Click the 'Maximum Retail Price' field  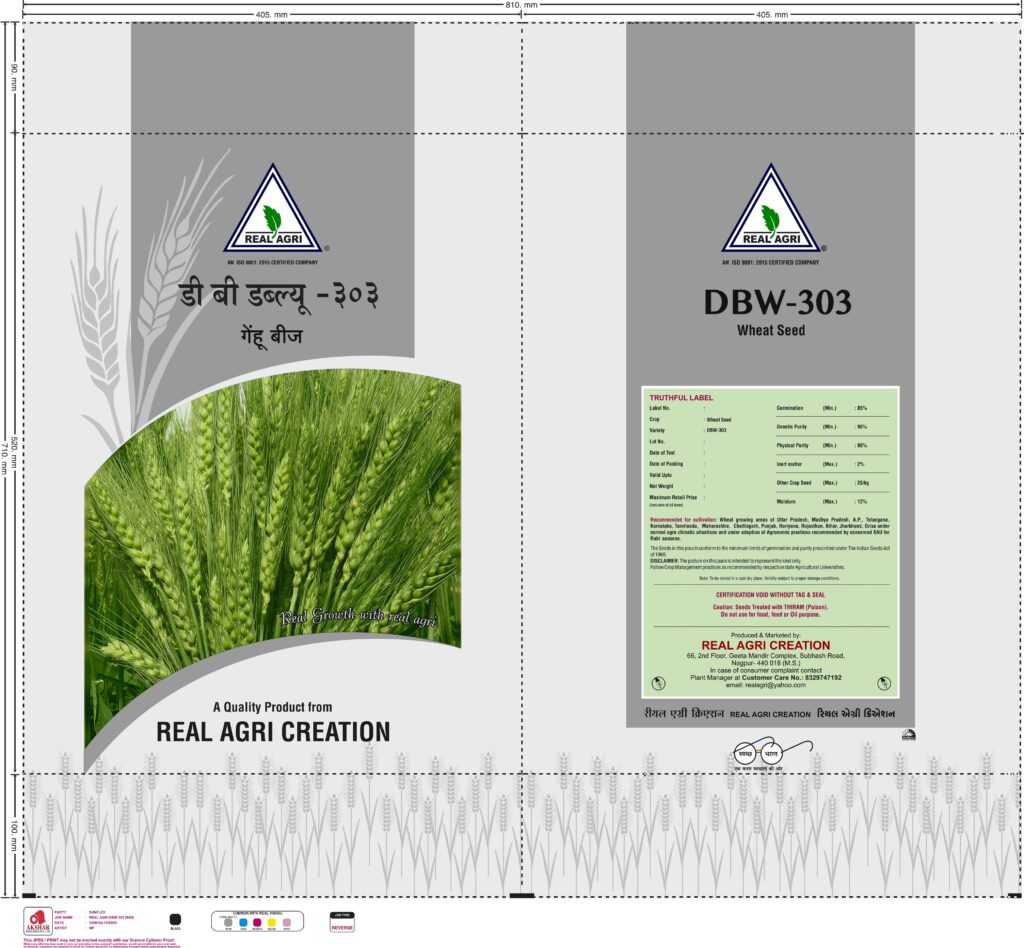(677, 499)
